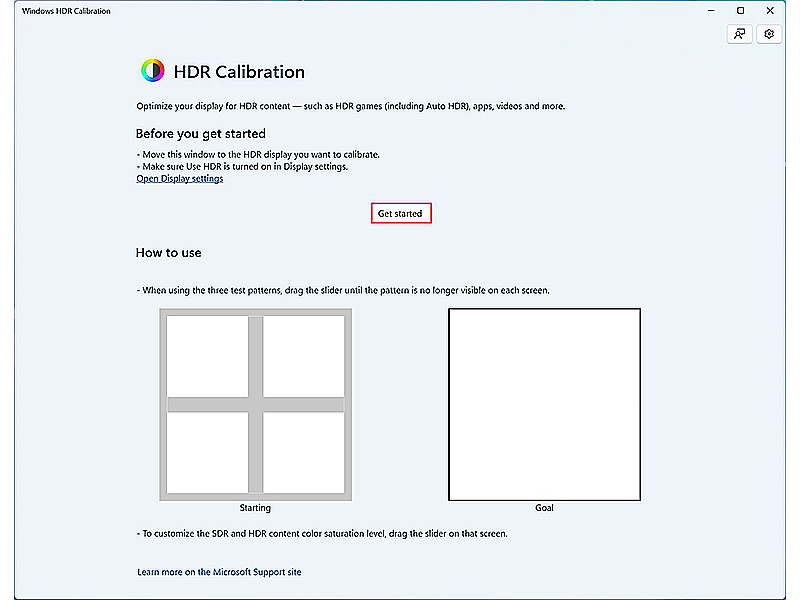Click the 'Optimize your display for HDR content' line
The height and width of the screenshot is (600, 800).
pos(351,106)
